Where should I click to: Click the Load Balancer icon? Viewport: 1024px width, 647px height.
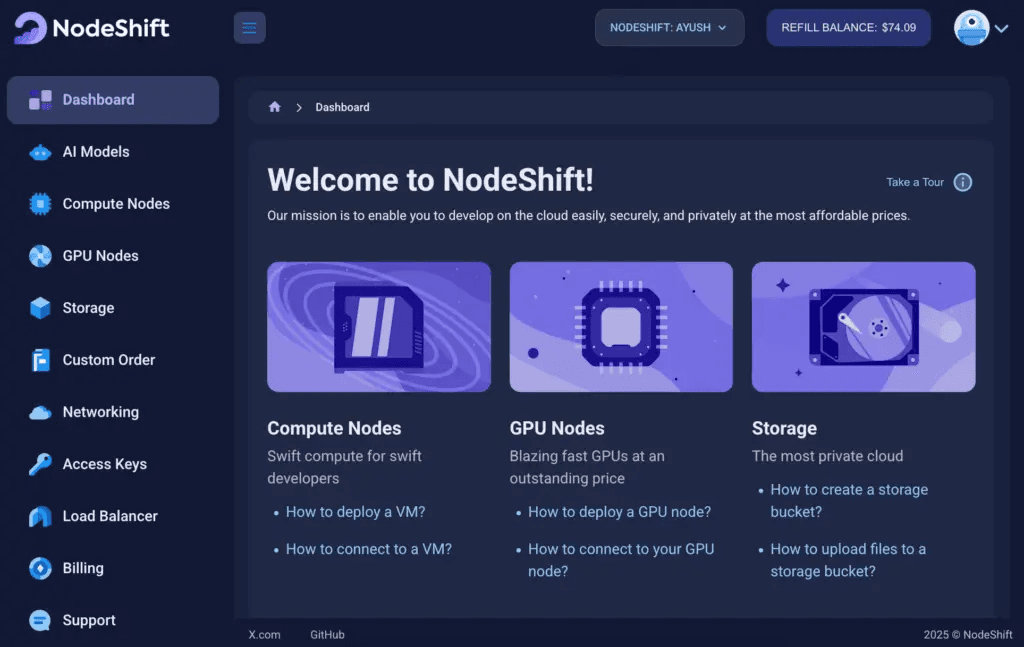click(40, 516)
